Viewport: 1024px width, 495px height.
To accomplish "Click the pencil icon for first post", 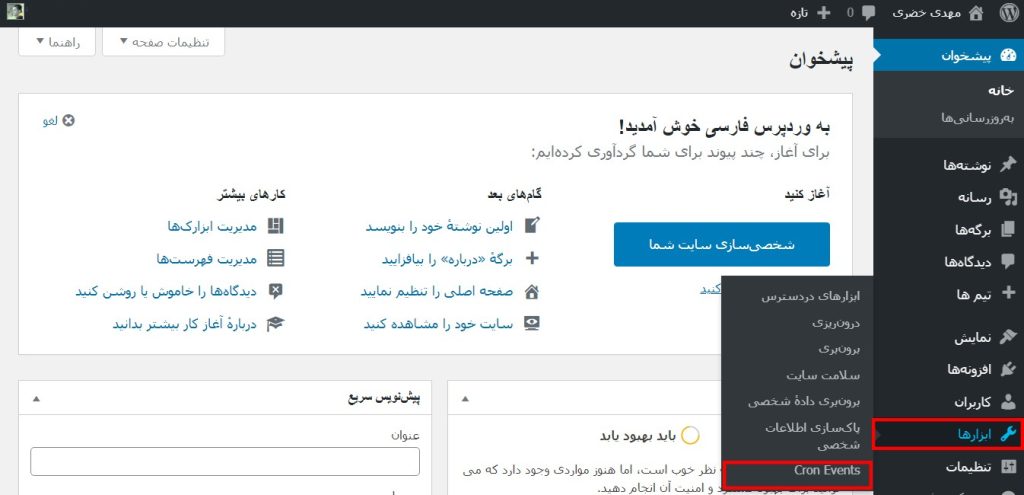I will click(533, 226).
